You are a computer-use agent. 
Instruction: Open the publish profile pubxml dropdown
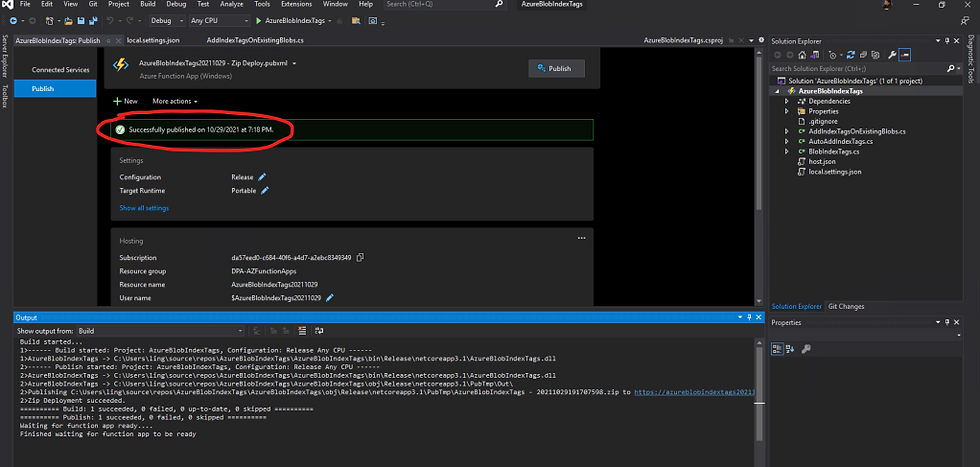pyautogui.click(x=294, y=64)
